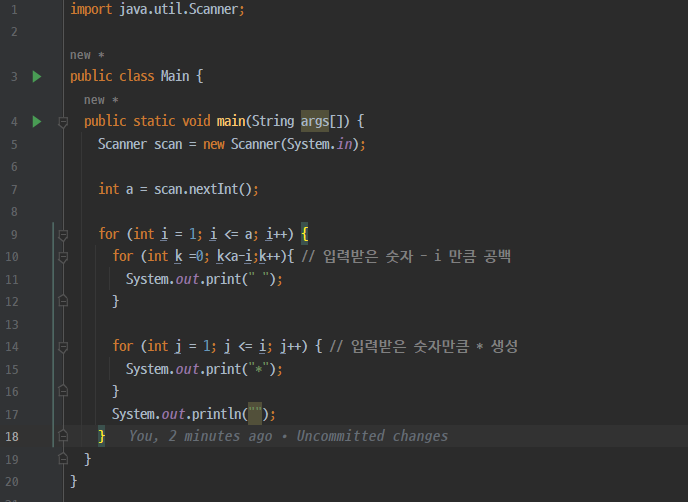Collapse the j for loop on line 14
Image resolution: width=688 pixels, height=502 pixels.
coord(63,347)
